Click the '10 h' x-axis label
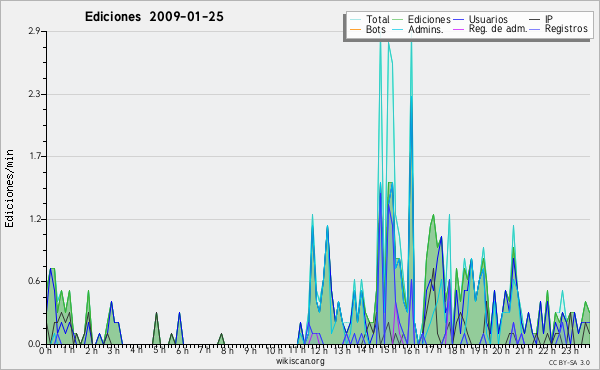This screenshot has height=370, width=600. tap(274, 351)
